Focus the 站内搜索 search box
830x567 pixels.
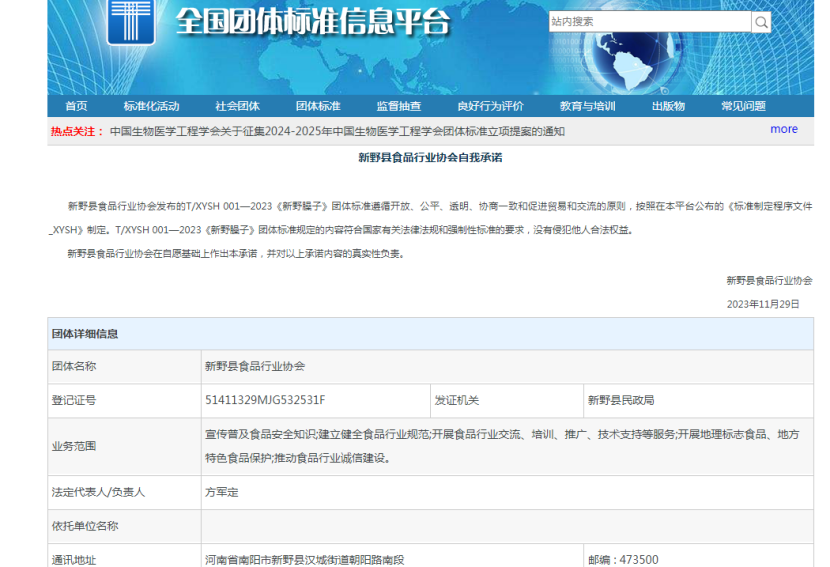pyautogui.click(x=649, y=22)
